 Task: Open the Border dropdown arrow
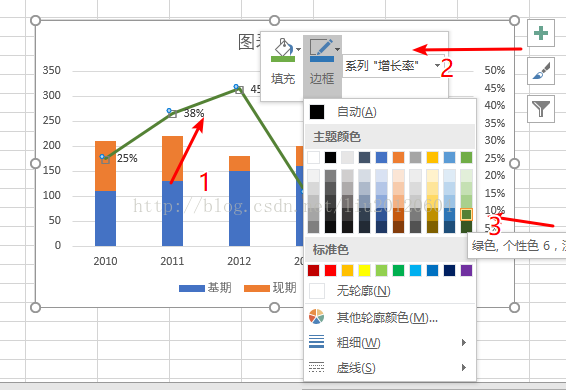click(x=337, y=49)
